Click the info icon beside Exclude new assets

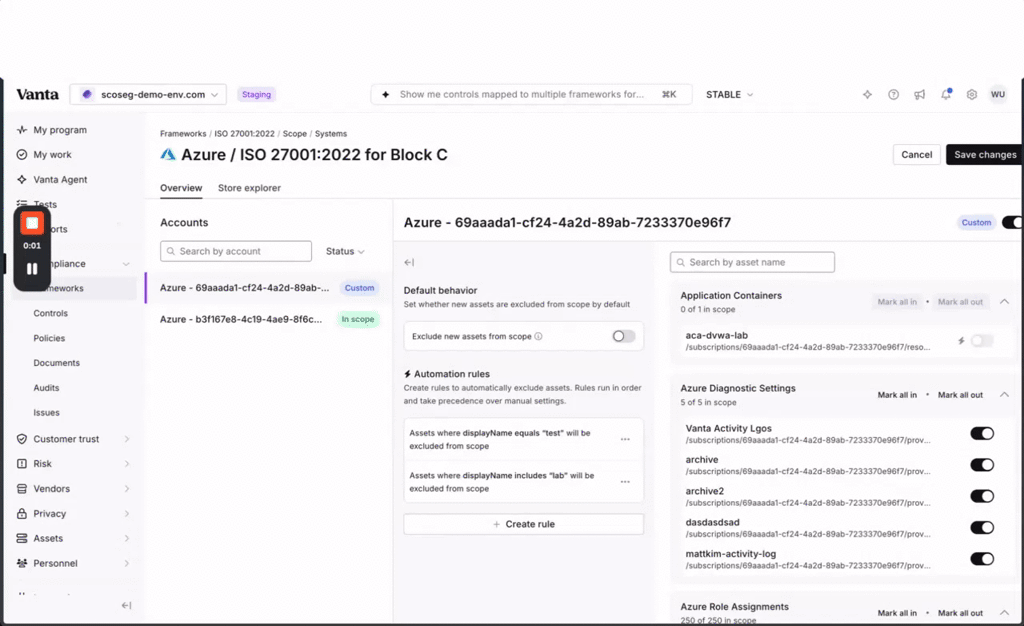tap(538, 336)
